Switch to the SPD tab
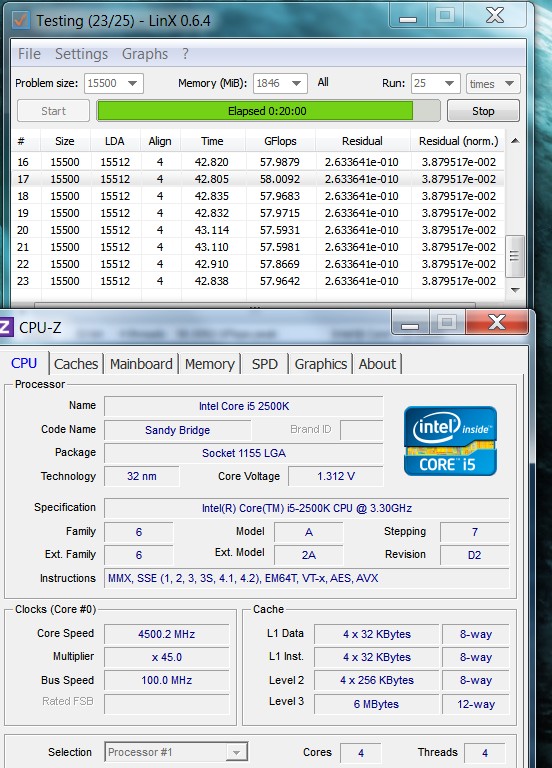 pos(264,364)
